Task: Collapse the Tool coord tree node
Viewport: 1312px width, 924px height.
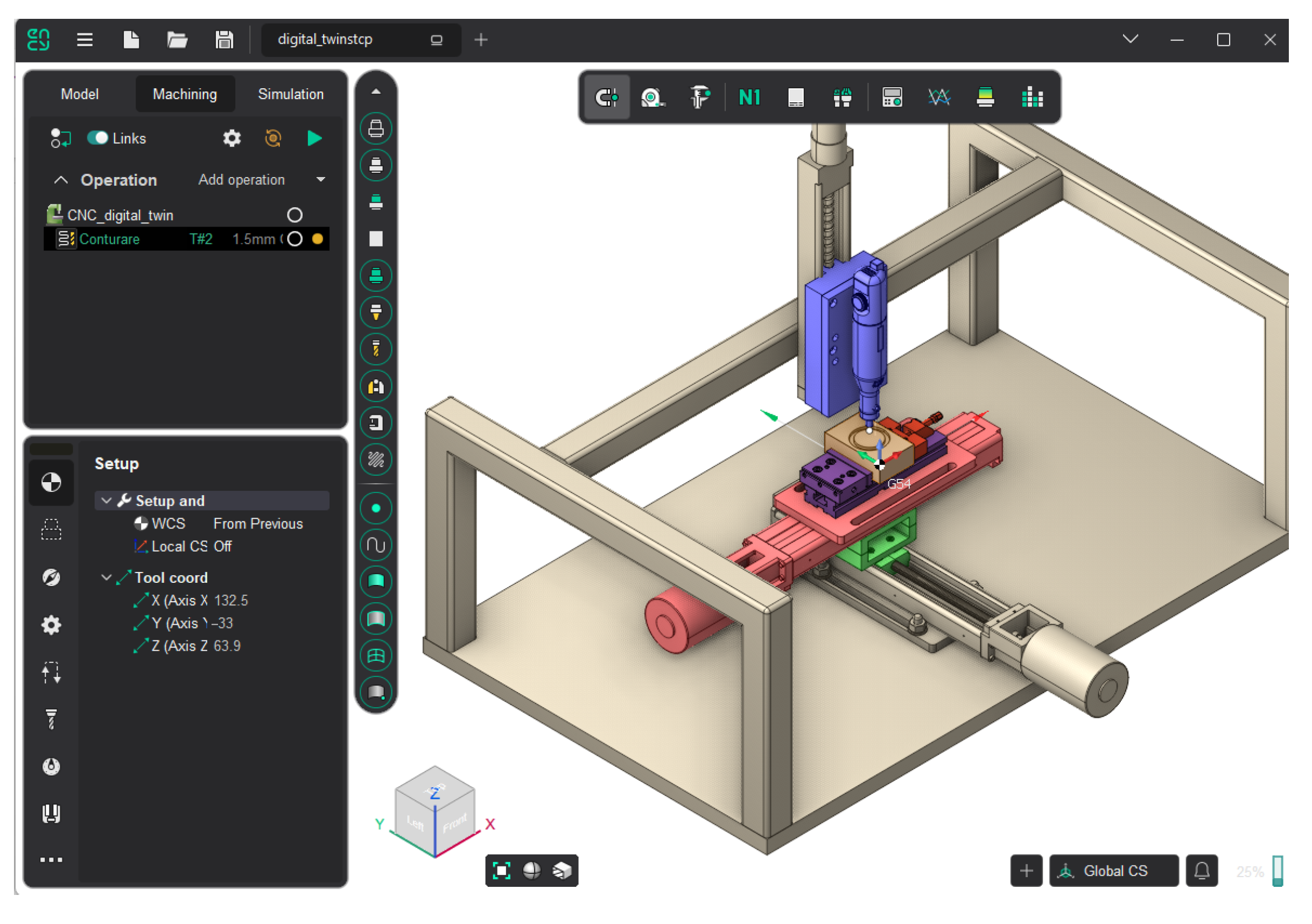Action: point(106,577)
